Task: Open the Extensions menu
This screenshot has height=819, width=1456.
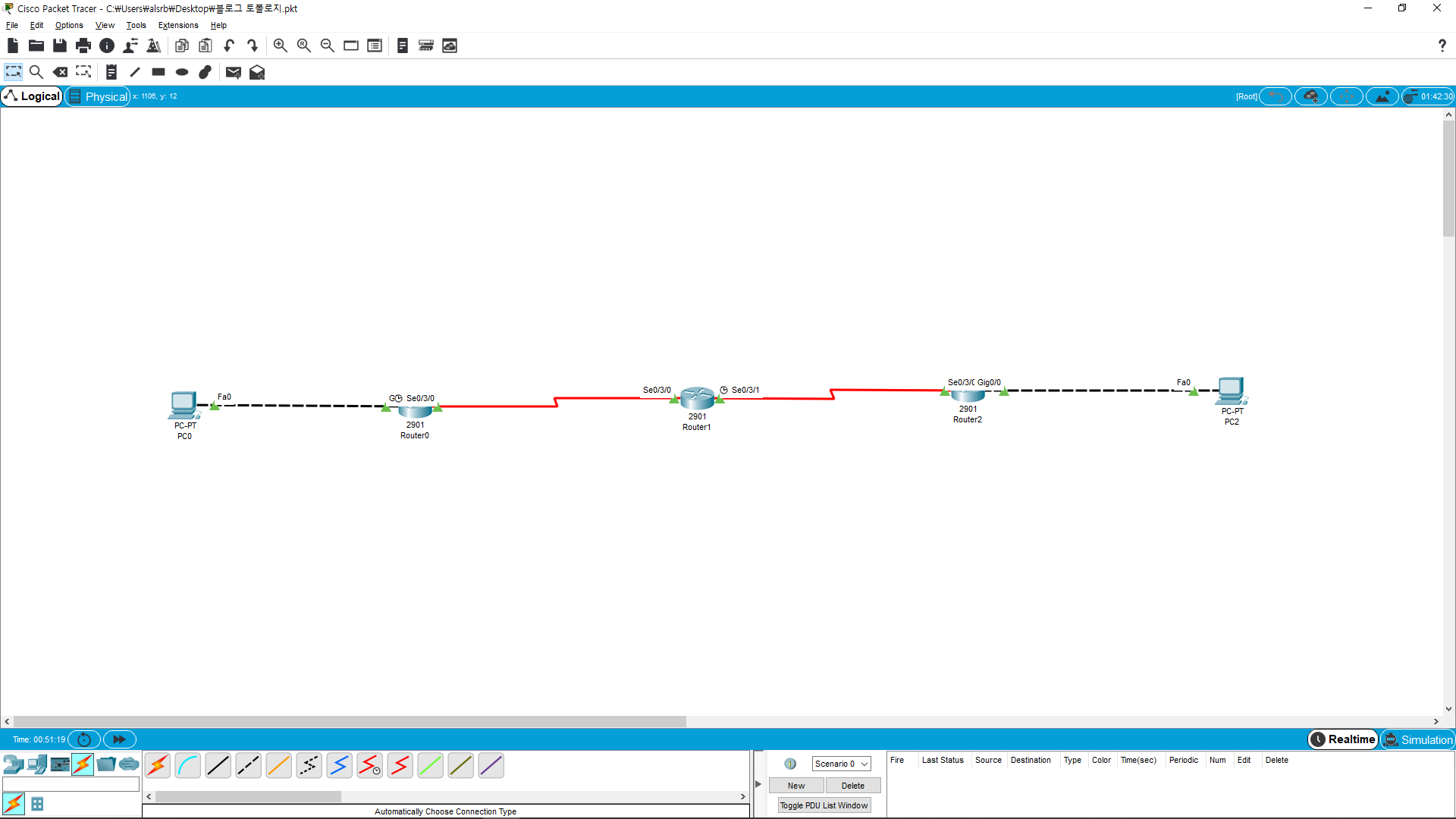Action: (x=177, y=25)
